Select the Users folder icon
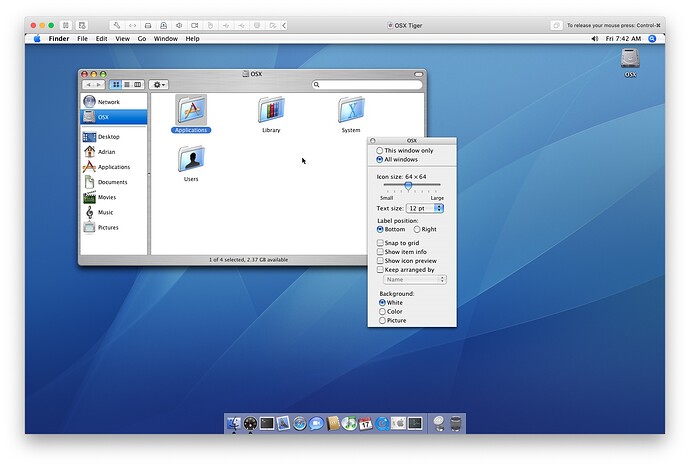The width and height of the screenshot is (690, 466). (x=191, y=159)
